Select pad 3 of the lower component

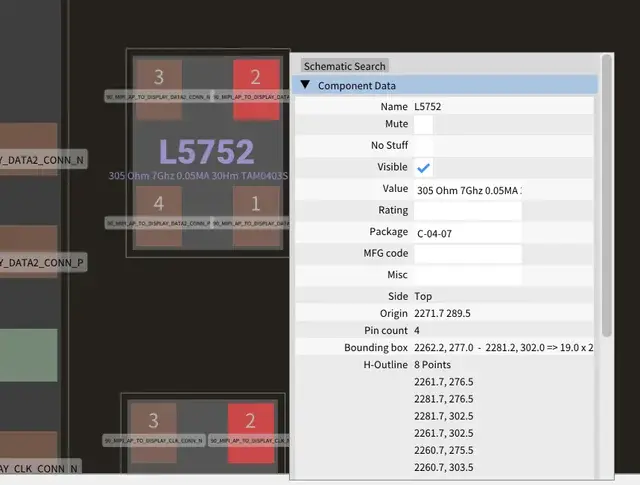153,421
